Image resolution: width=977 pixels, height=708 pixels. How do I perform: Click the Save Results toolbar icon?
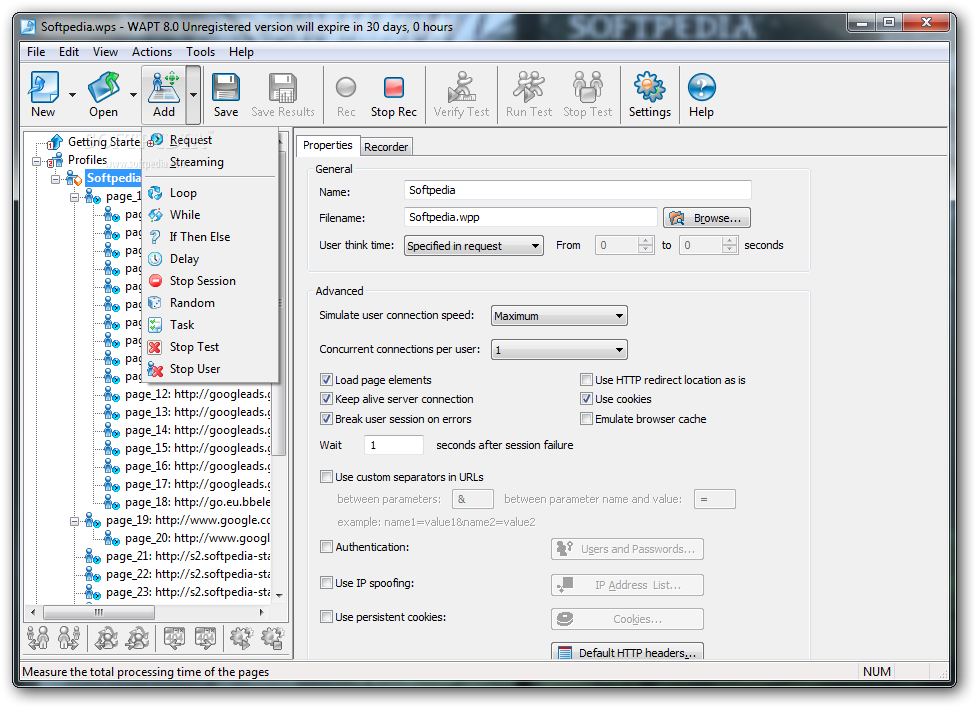coord(283,95)
